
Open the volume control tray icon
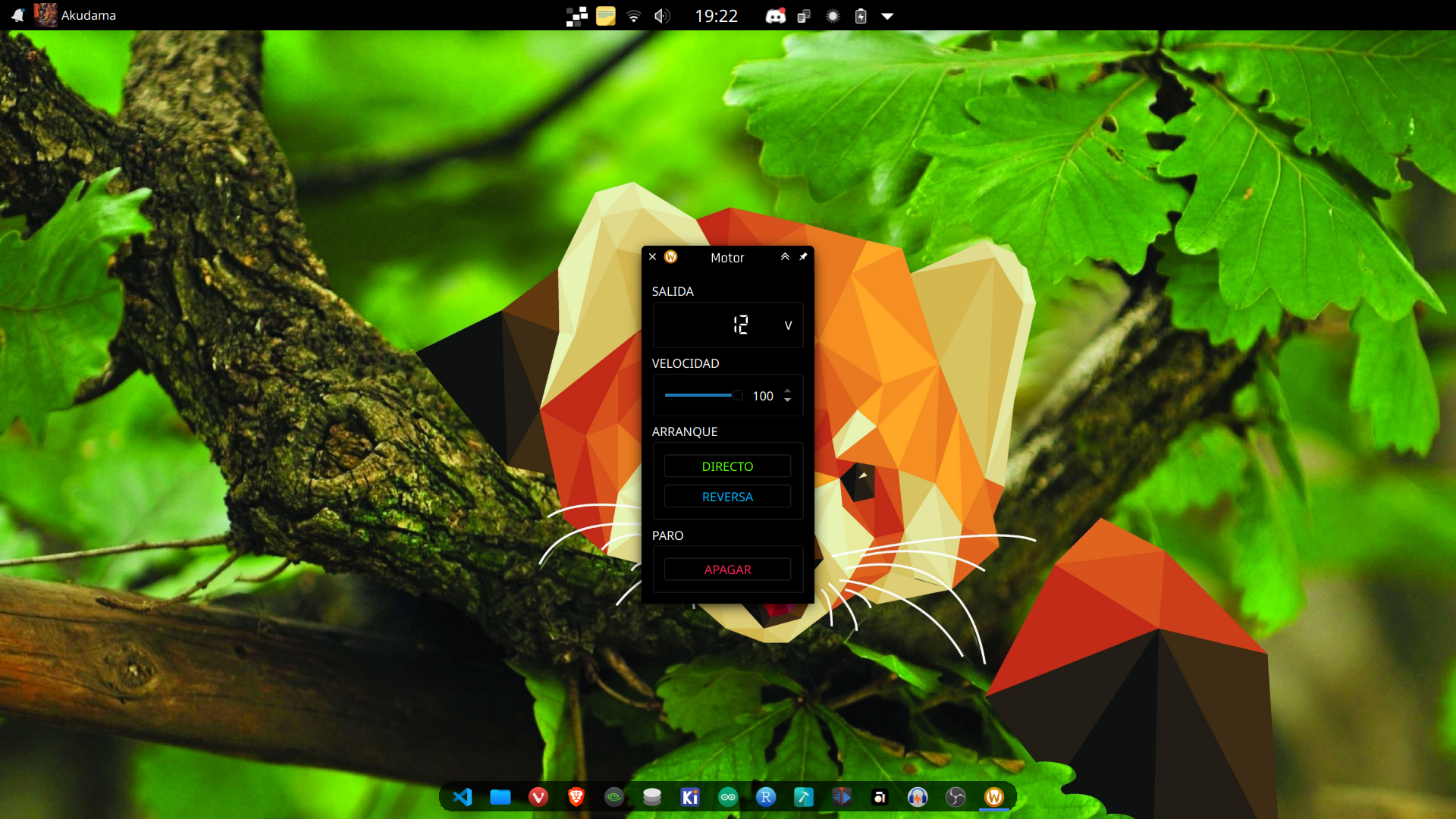(662, 16)
